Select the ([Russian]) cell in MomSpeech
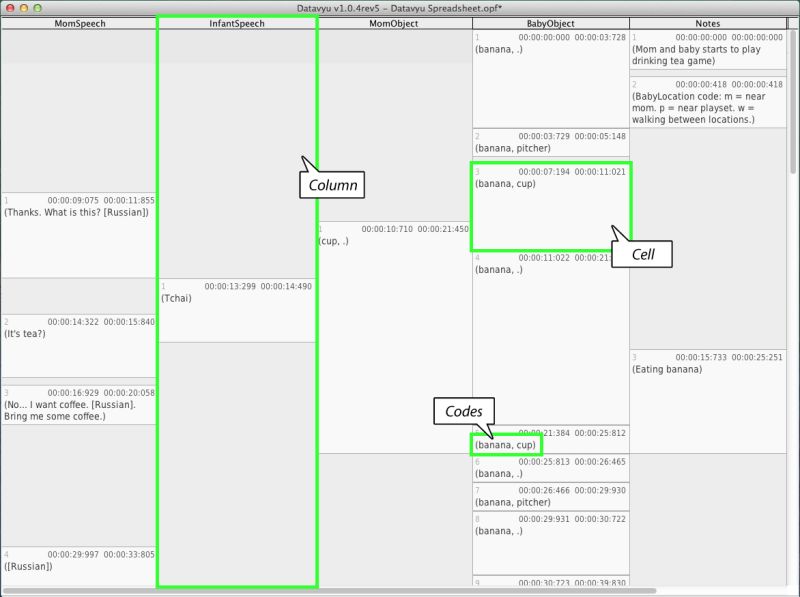 (80, 565)
